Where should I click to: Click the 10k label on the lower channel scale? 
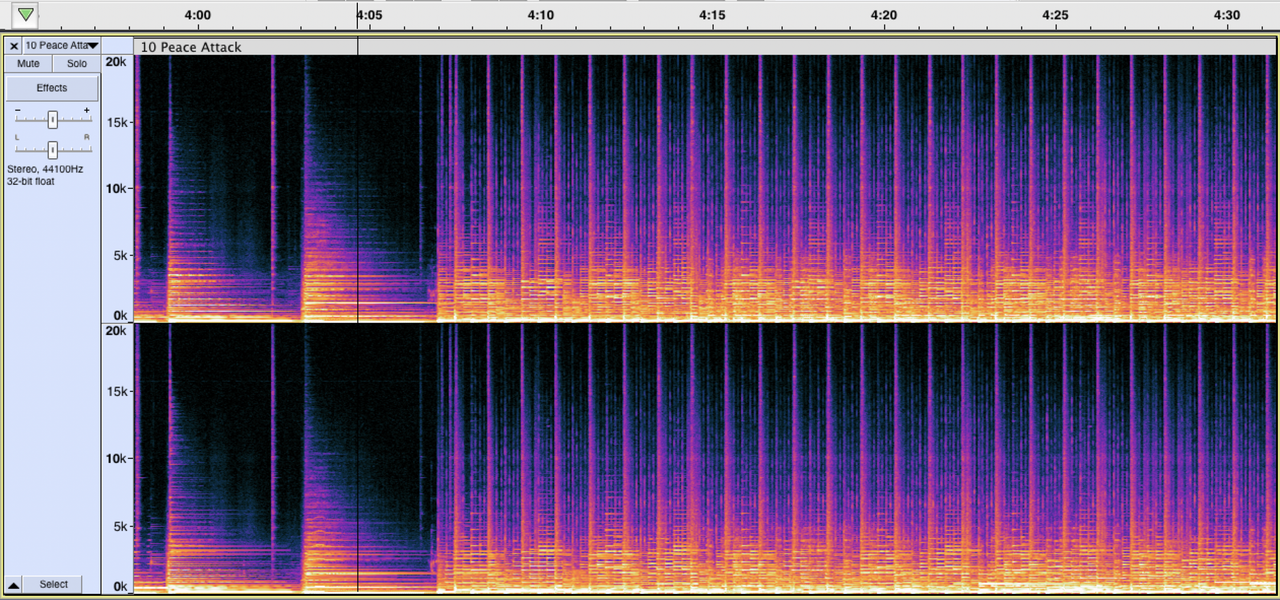(x=116, y=459)
